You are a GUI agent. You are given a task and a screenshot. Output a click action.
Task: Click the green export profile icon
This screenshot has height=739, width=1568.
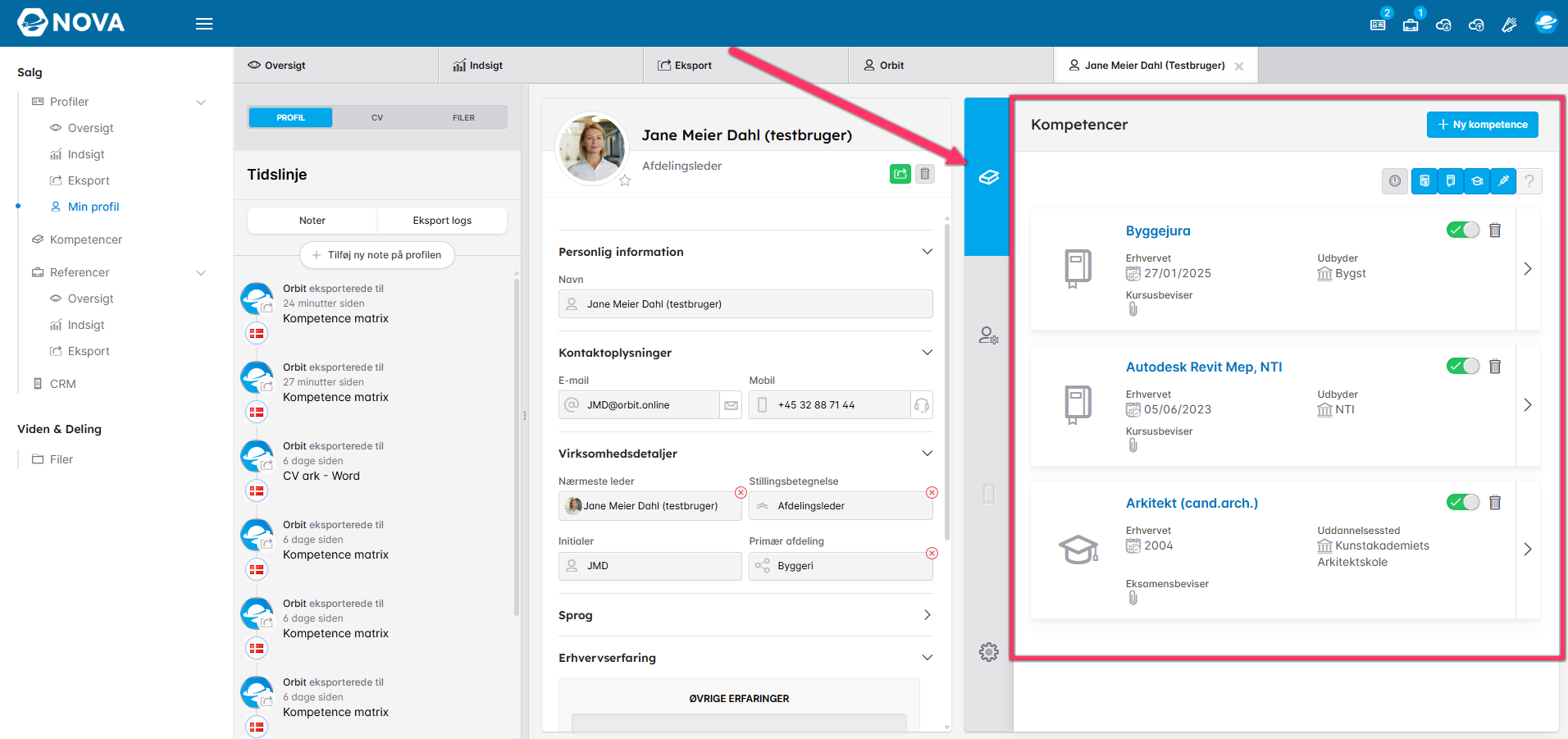900,174
